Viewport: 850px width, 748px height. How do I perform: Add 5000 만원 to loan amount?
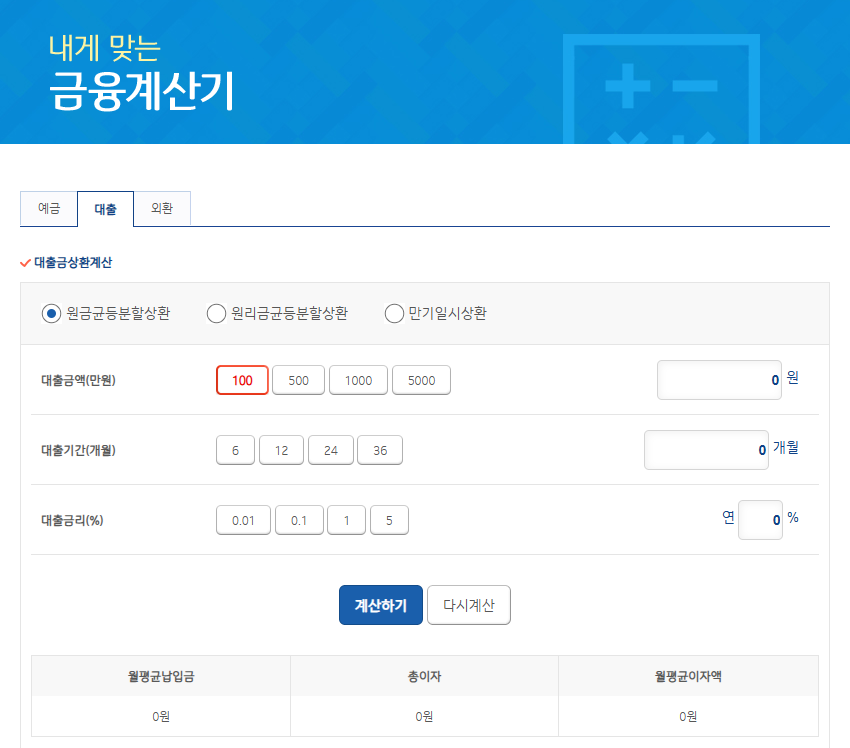click(x=421, y=380)
